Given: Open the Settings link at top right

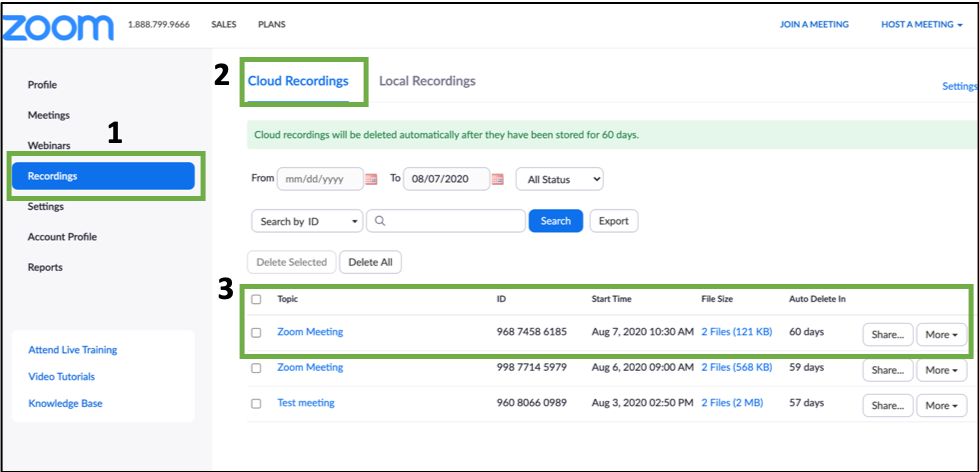Looking at the screenshot, I should (960, 86).
